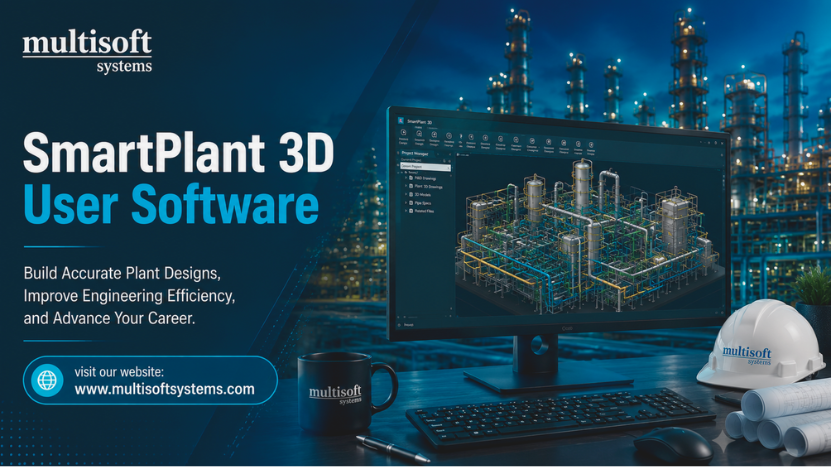831x467 pixels.
Task: Click the SmartPlant 3D window title text
Action: [420, 122]
